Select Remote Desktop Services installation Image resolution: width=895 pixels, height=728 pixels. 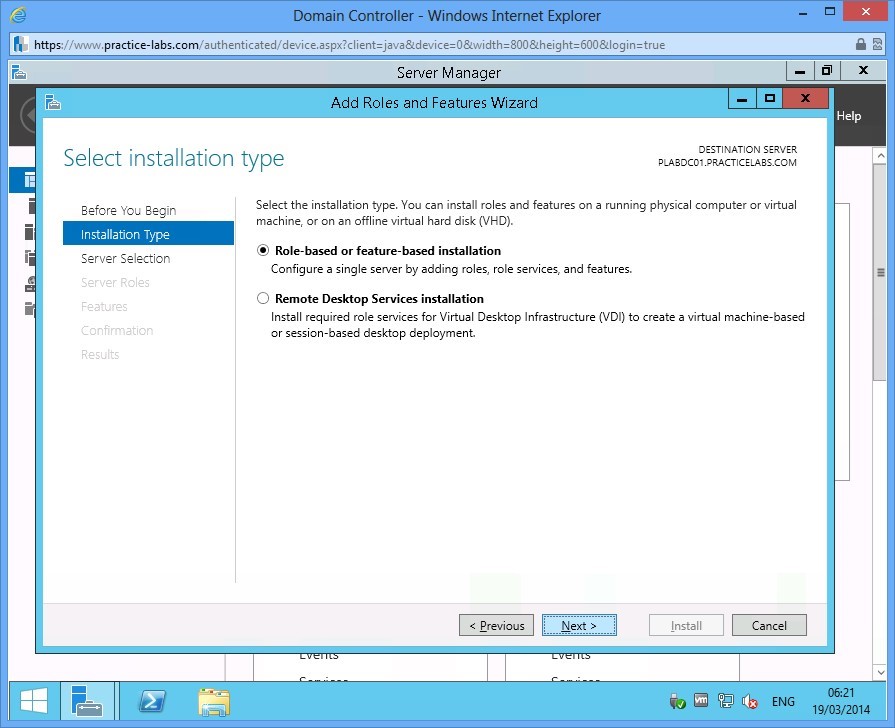point(263,298)
